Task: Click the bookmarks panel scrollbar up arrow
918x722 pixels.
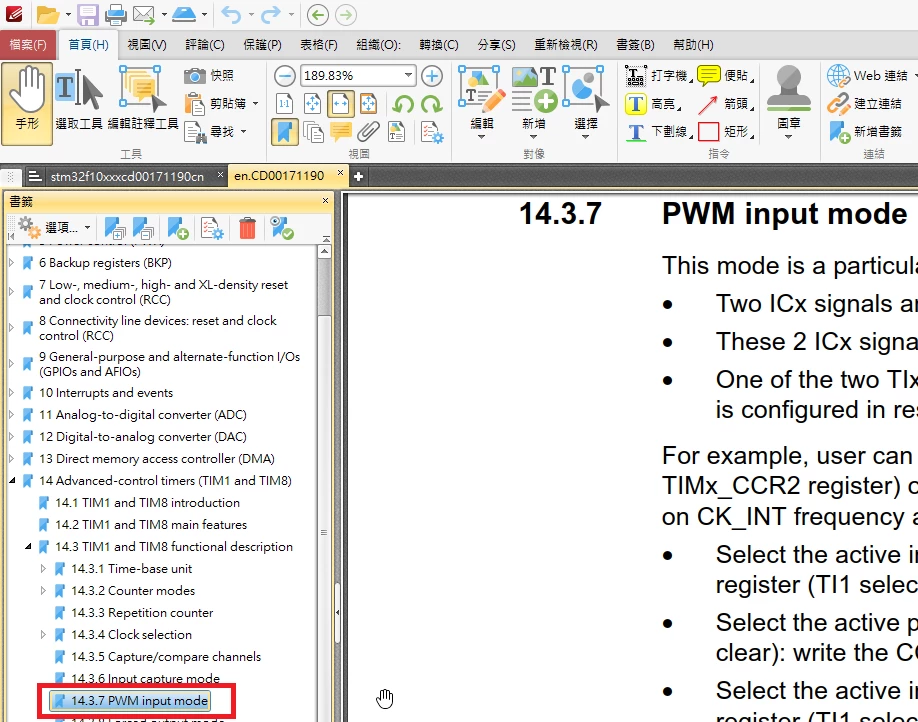Action: [x=324, y=252]
